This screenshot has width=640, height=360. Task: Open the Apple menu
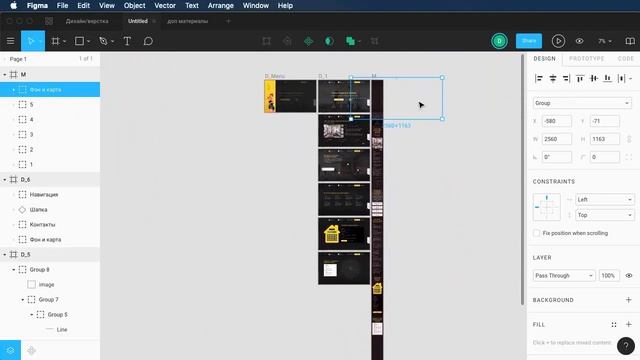pos(13,6)
